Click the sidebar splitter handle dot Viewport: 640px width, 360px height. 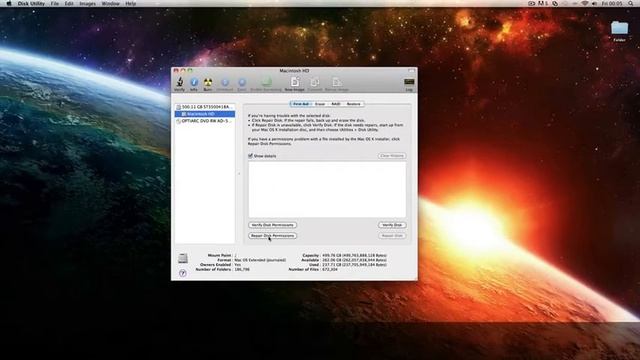pyautogui.click(x=239, y=174)
